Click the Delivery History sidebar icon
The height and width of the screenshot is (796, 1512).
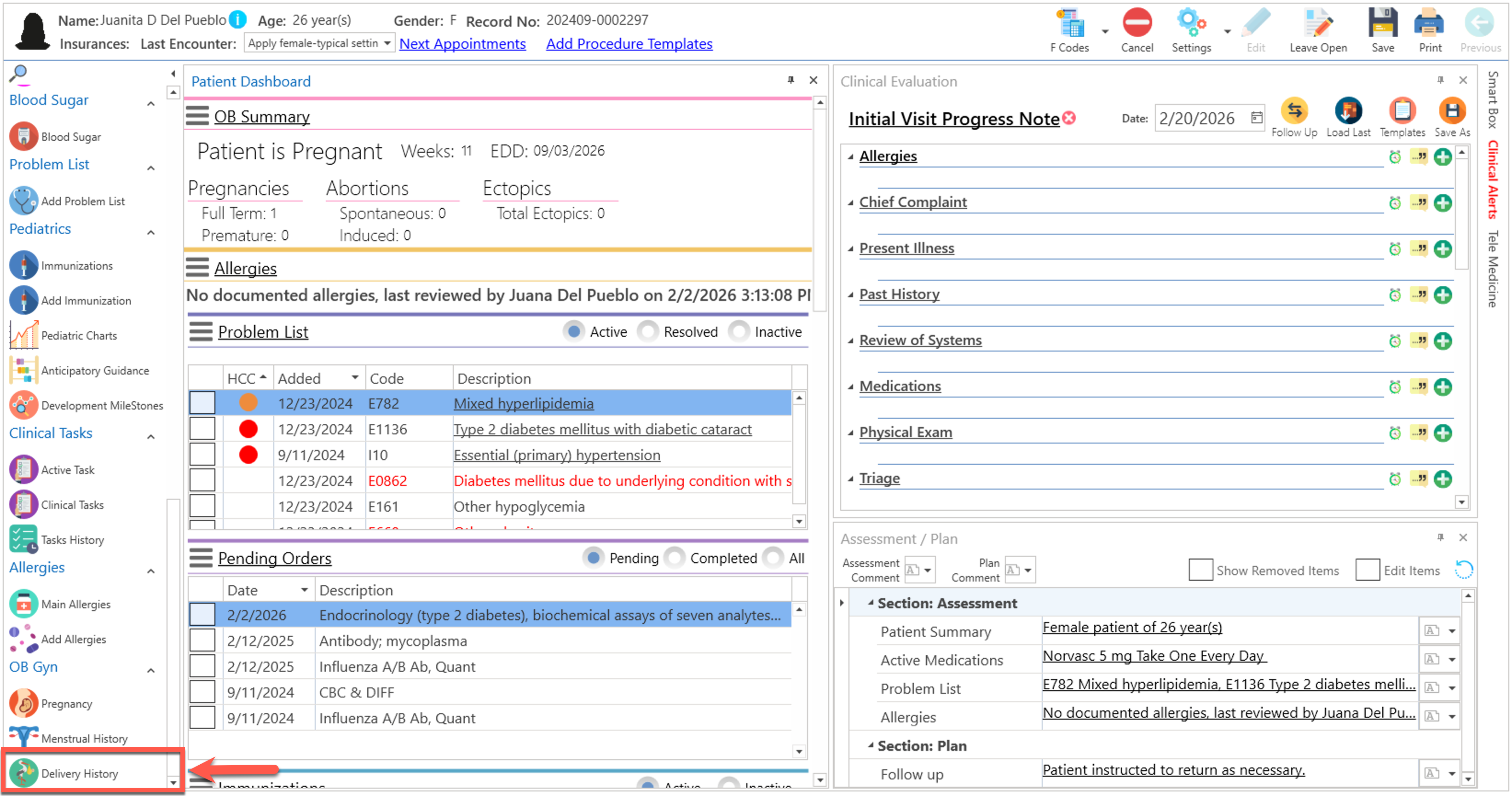[23, 773]
